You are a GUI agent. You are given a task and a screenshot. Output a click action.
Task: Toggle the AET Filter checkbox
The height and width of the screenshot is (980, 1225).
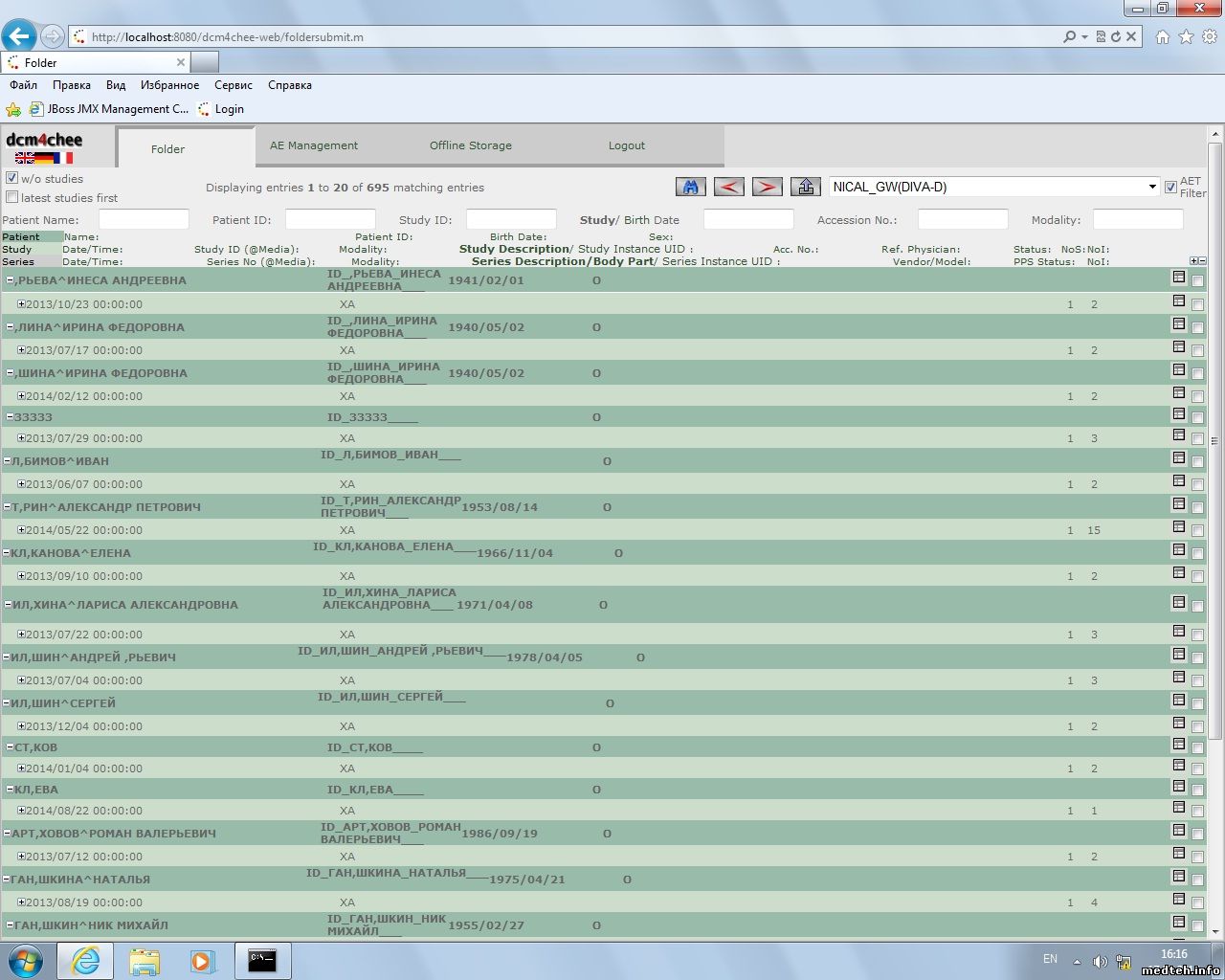(1170, 187)
